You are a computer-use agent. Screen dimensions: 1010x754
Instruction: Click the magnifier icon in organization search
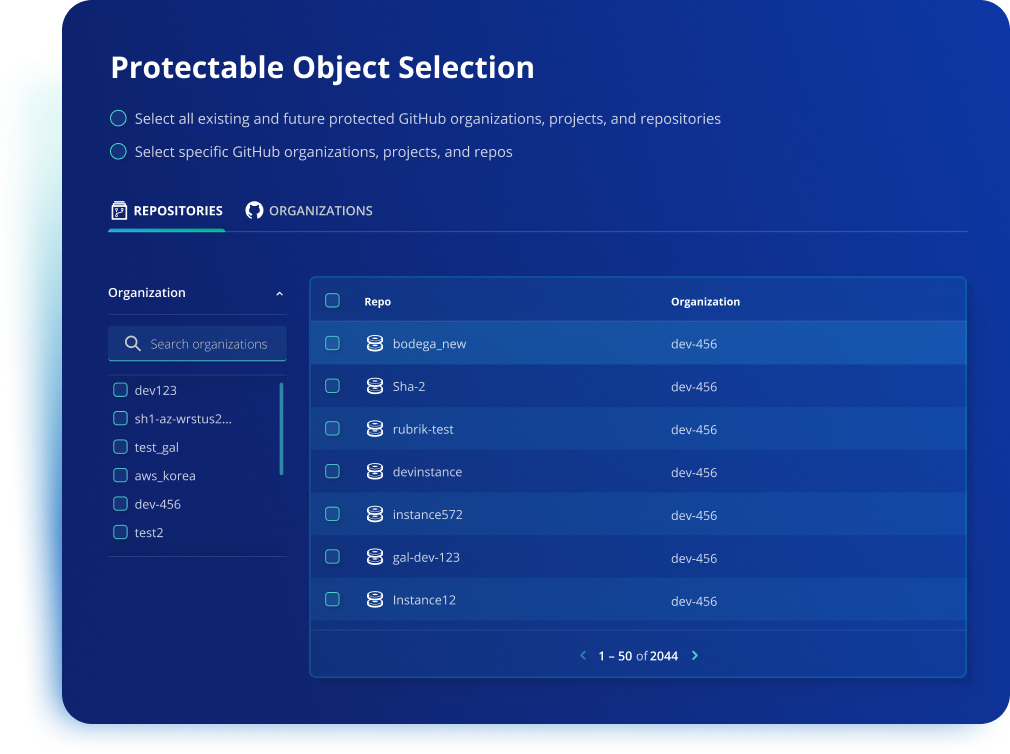(132, 343)
